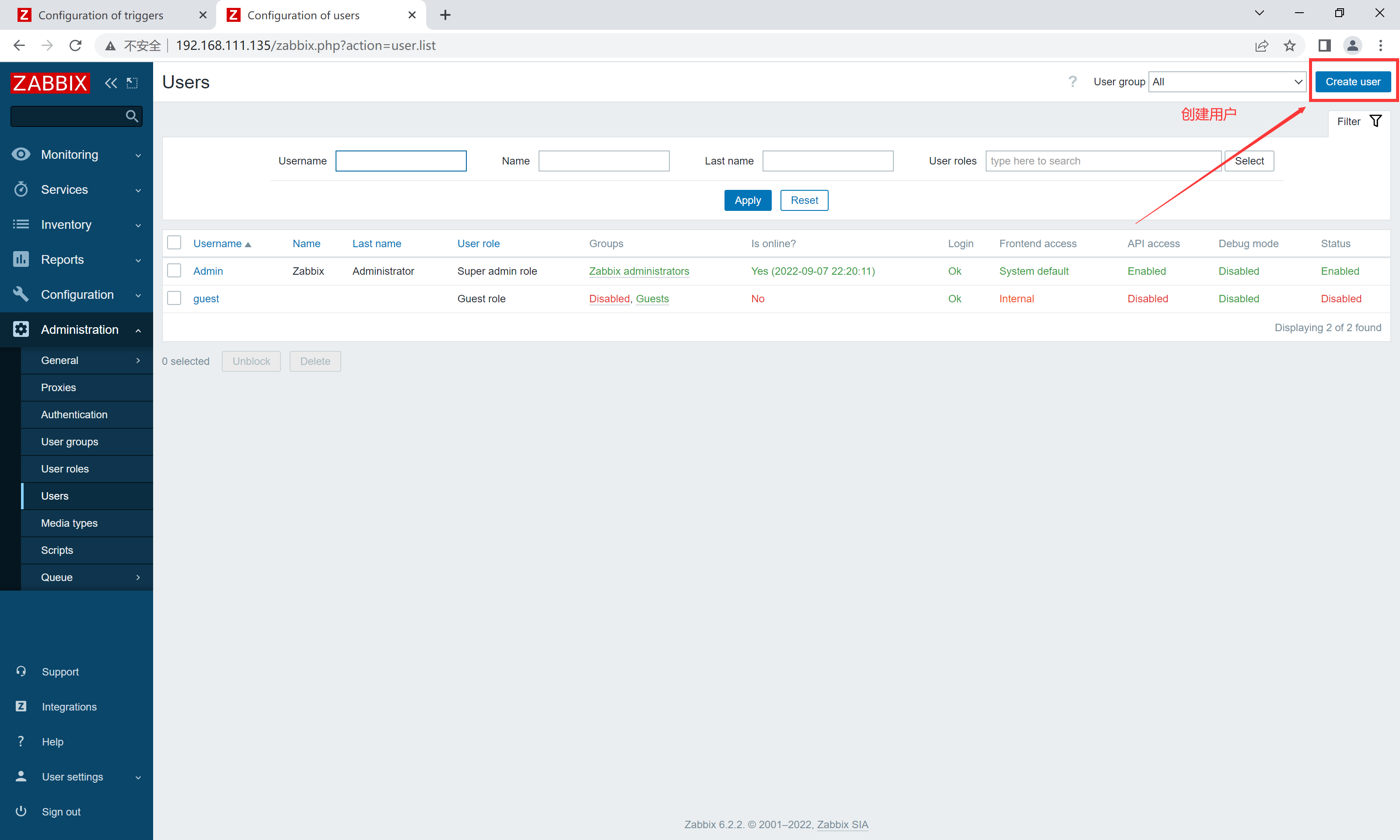
Task: Click the Configuration wrench icon
Action: pos(21,294)
